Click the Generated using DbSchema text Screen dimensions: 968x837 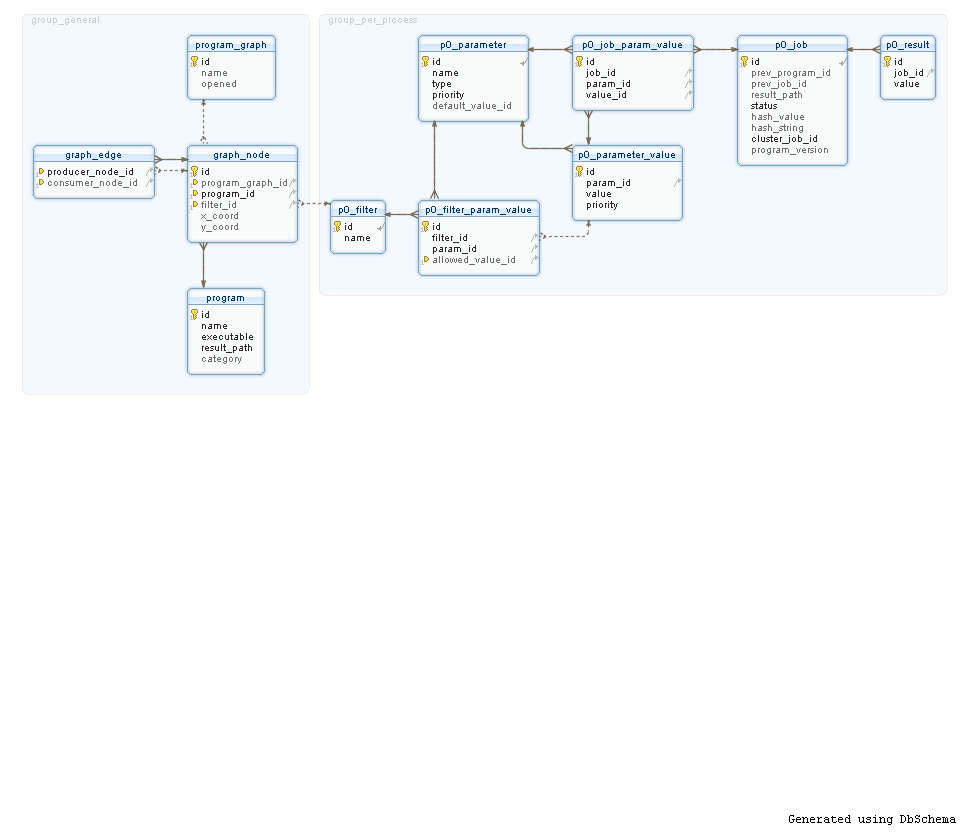(x=871, y=819)
